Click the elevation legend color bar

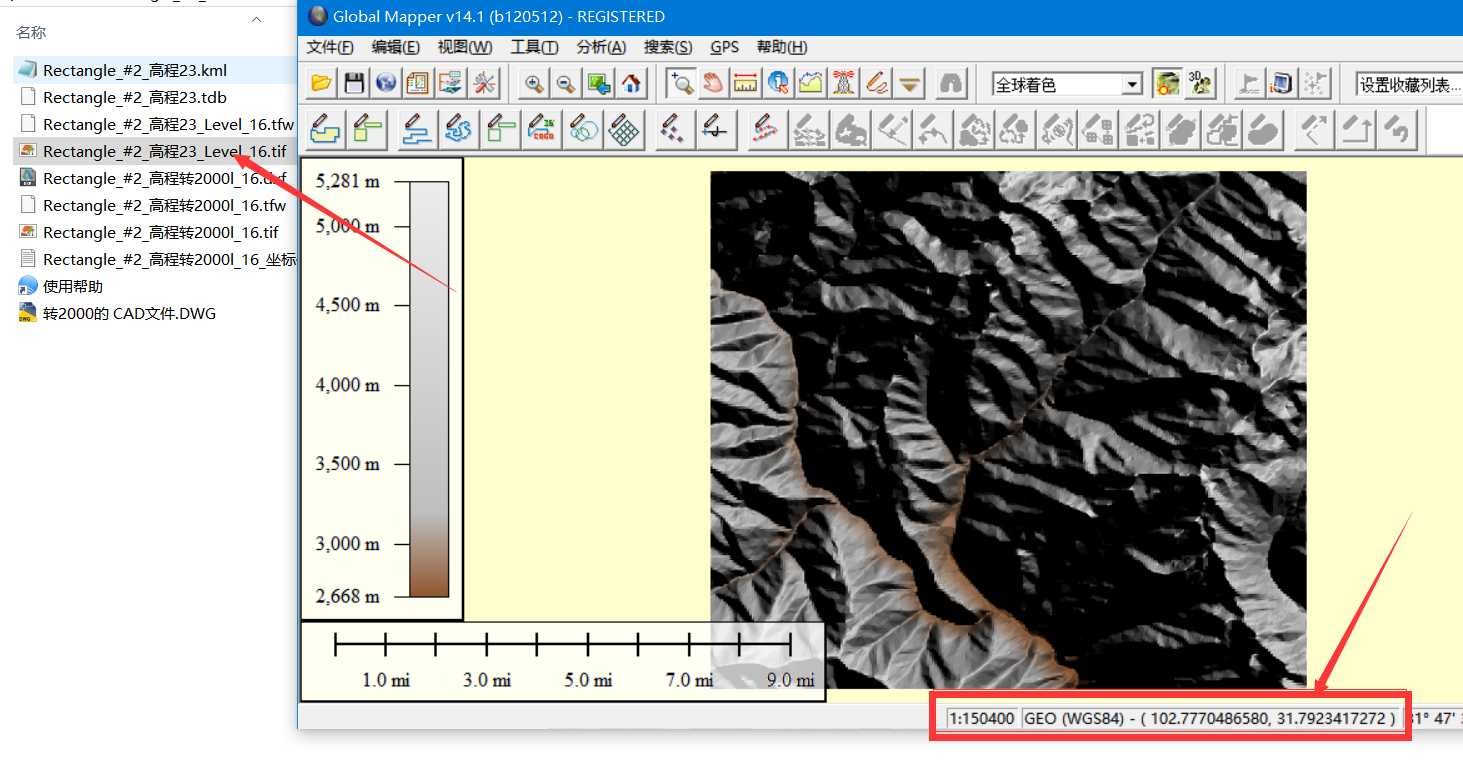click(x=429, y=388)
